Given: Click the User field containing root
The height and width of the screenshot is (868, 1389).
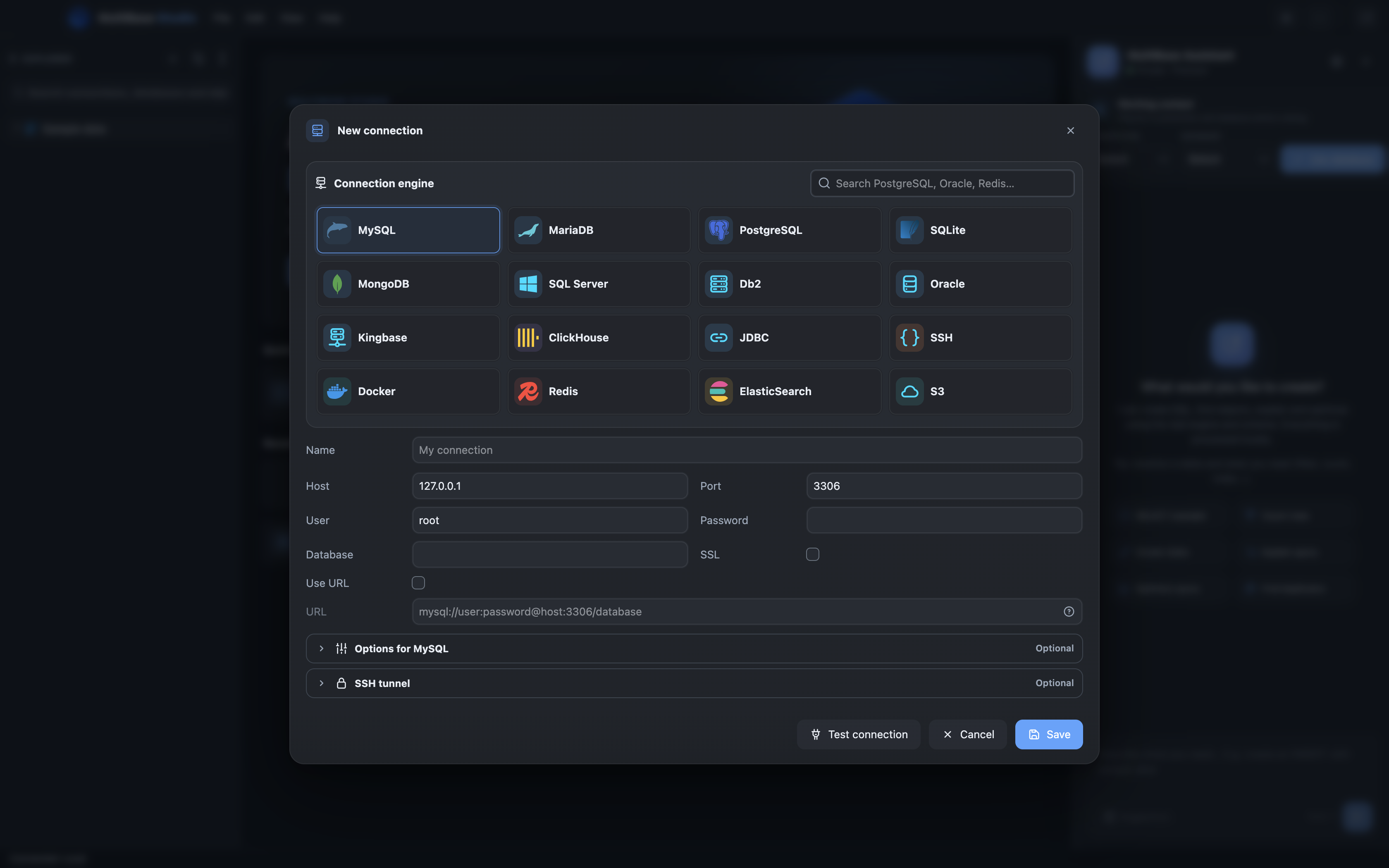Looking at the screenshot, I should click(x=549, y=520).
